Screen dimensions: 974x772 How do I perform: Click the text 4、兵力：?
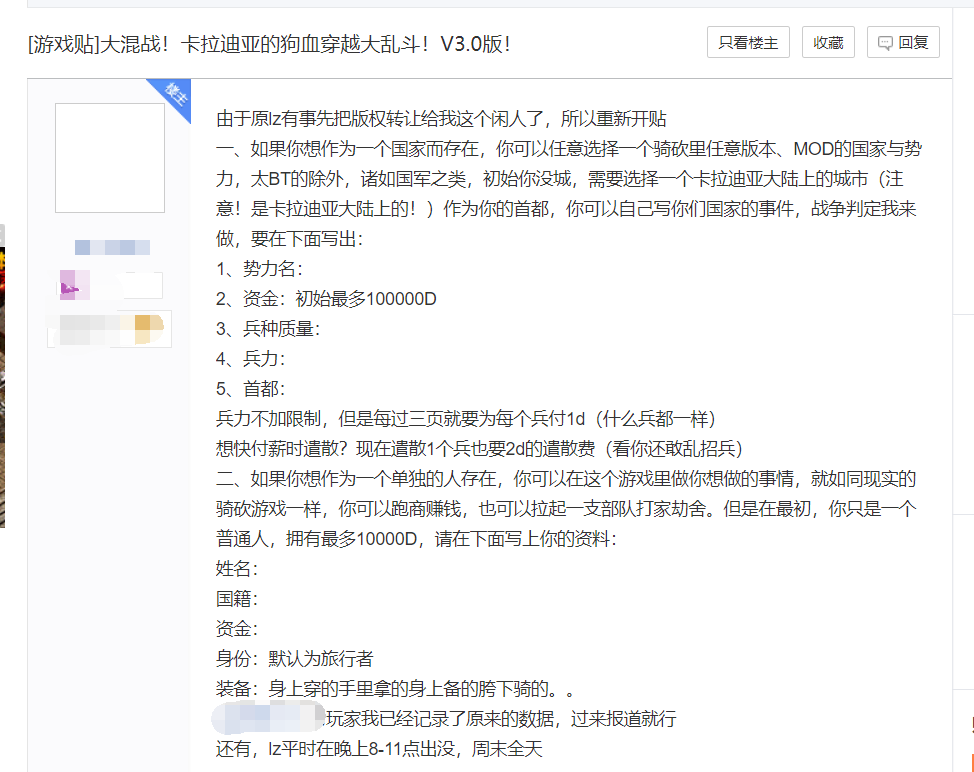tap(250, 358)
